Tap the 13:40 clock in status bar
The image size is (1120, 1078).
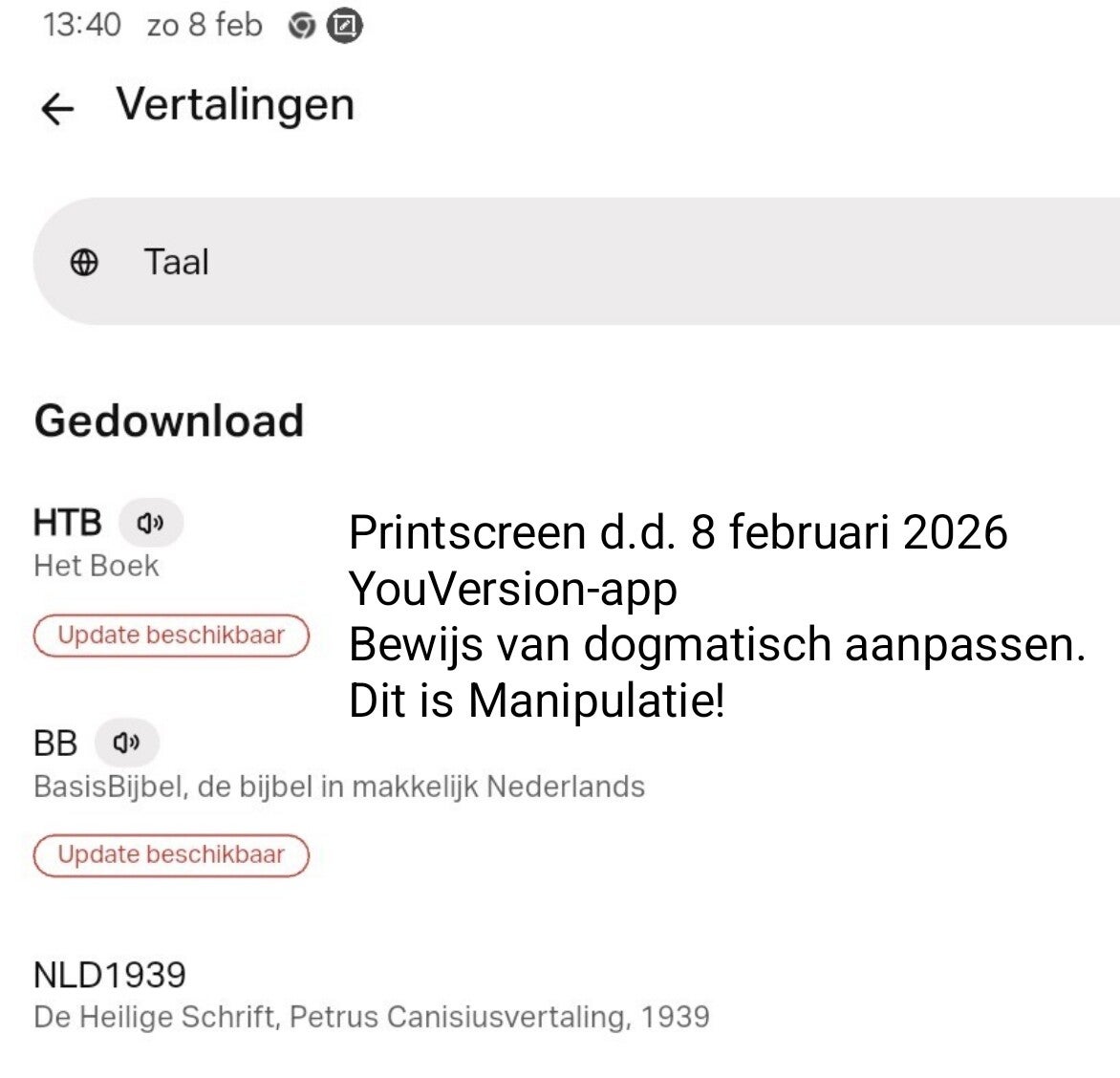click(x=81, y=25)
